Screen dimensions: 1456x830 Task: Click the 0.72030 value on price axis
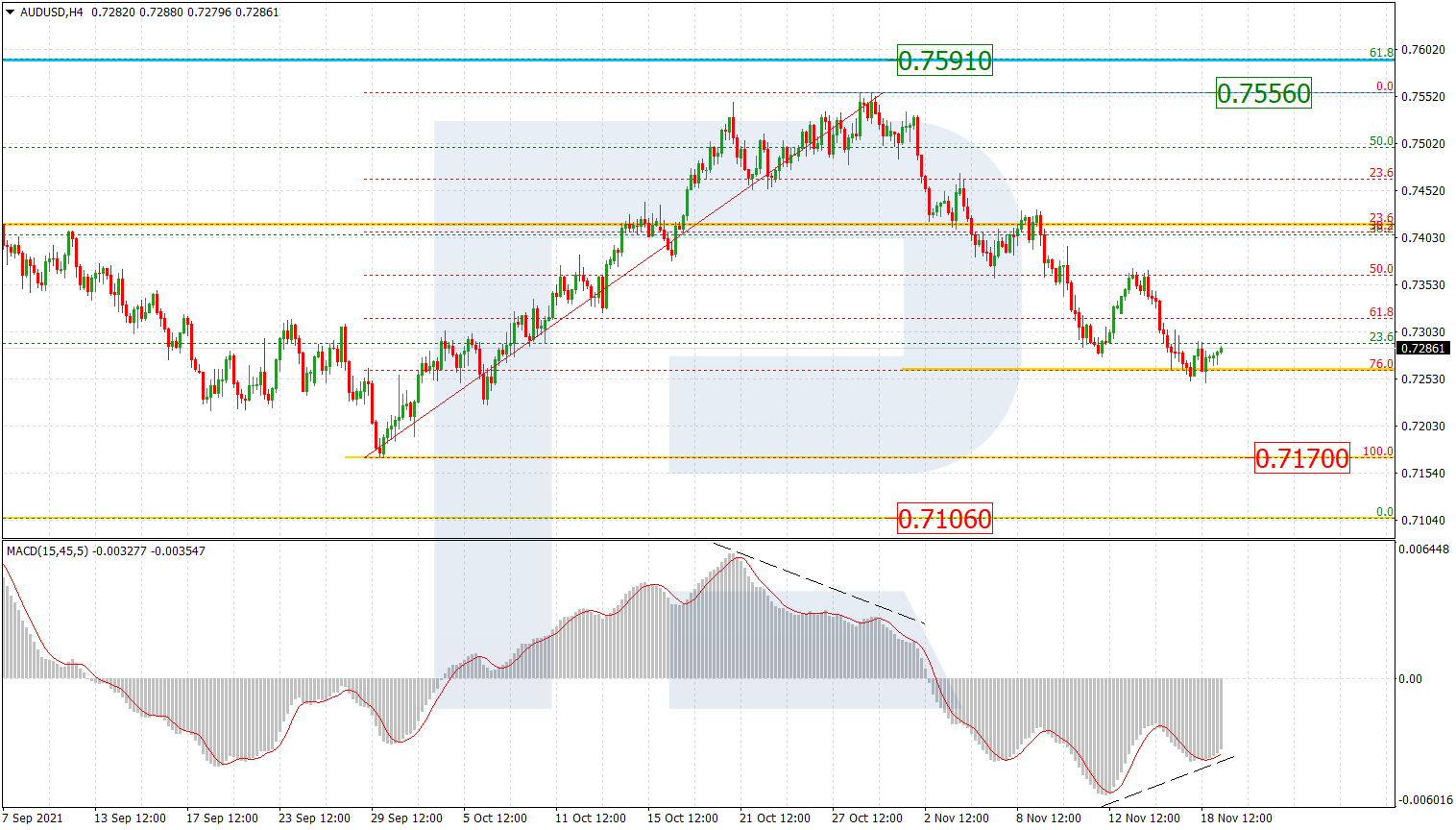point(1423,427)
